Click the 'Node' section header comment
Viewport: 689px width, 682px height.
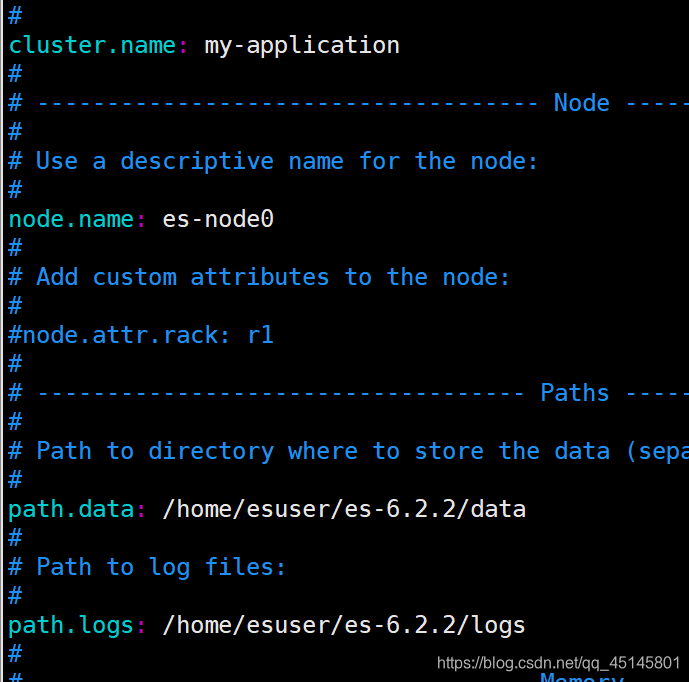tap(581, 103)
